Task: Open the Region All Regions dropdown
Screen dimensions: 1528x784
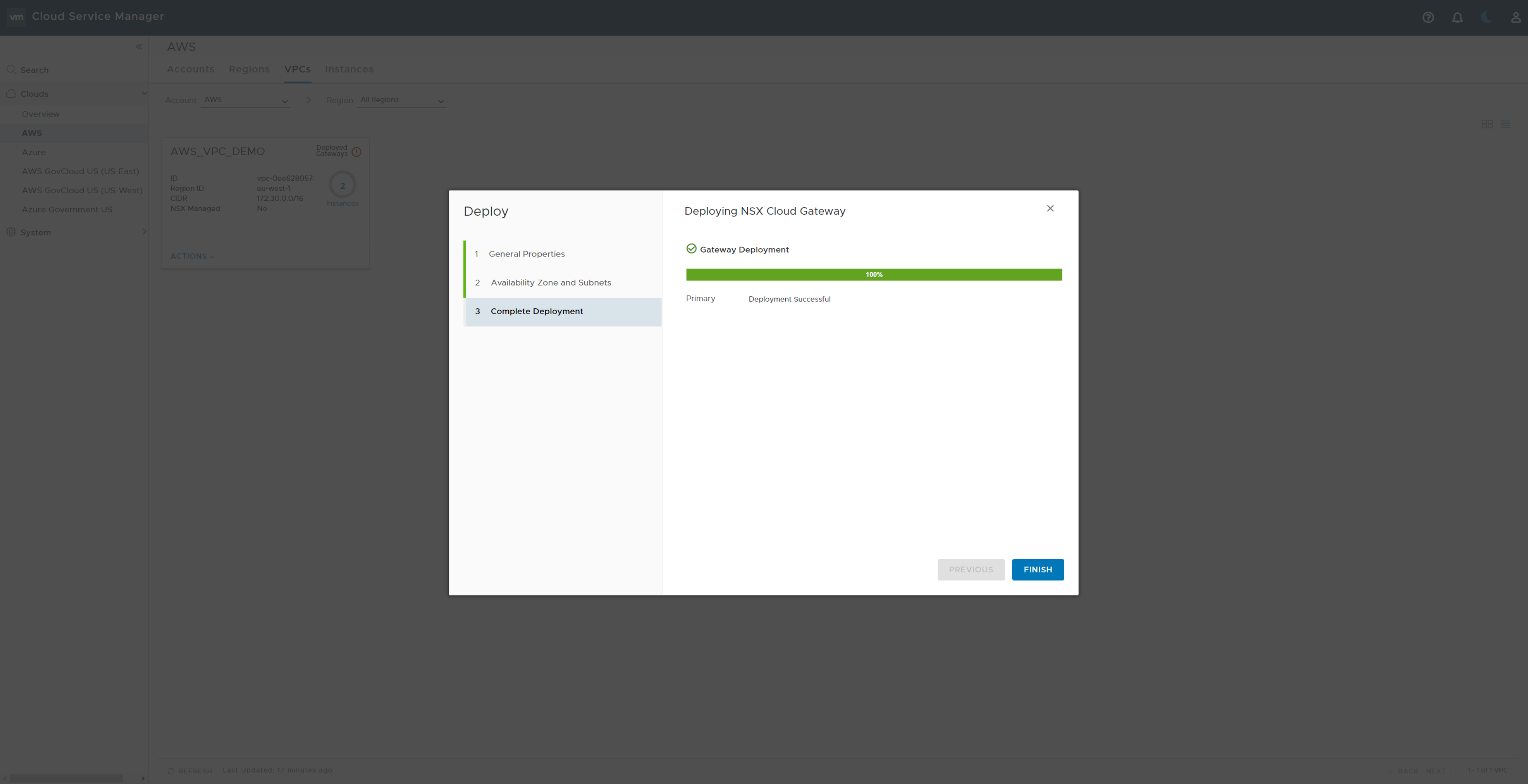Action: pyautogui.click(x=402, y=100)
